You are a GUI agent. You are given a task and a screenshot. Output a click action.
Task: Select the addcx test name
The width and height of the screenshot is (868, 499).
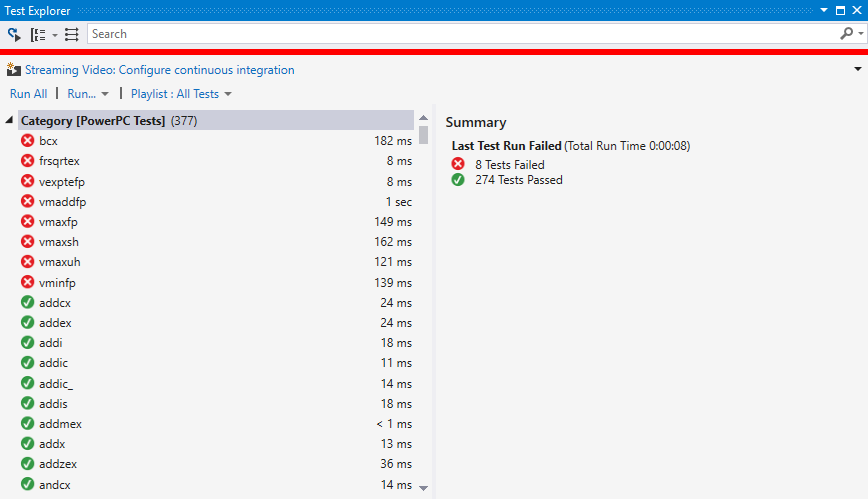[x=55, y=303]
